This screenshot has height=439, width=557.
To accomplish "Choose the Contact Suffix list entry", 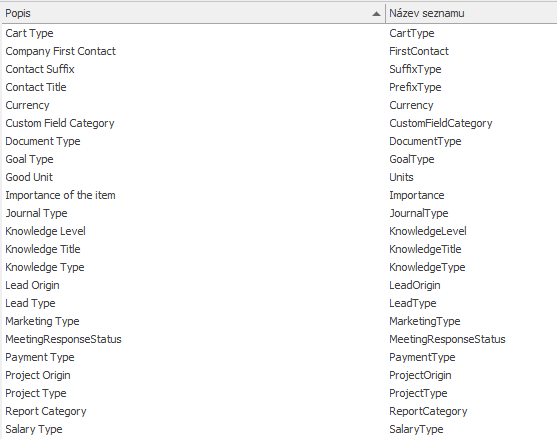I will pyautogui.click(x=279, y=69).
